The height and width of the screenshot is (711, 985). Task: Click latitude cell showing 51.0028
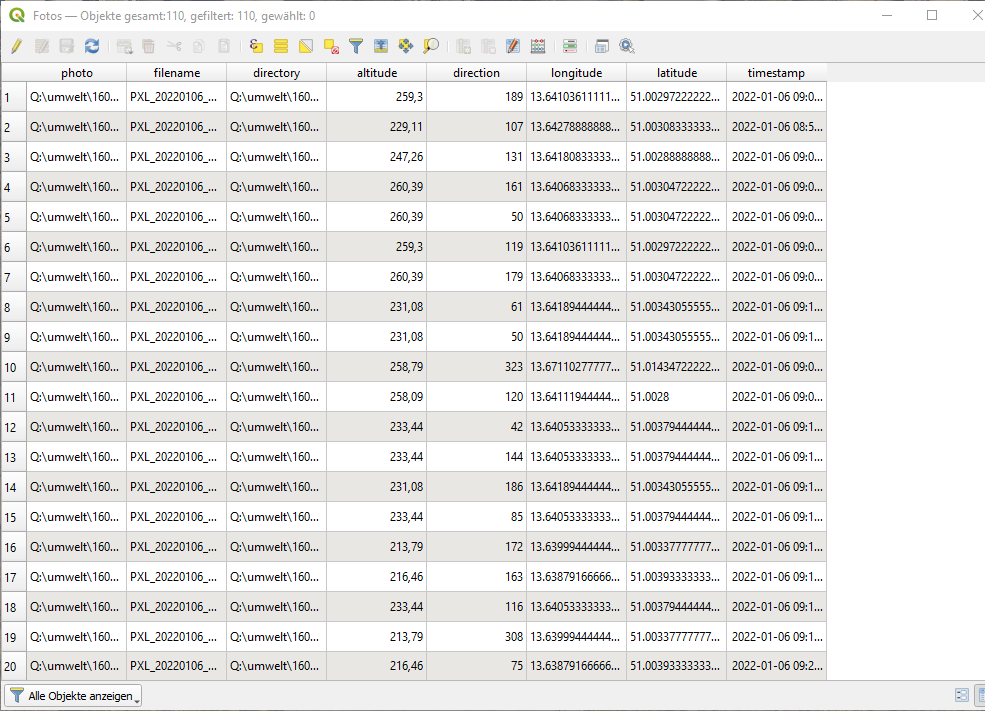click(x=676, y=397)
